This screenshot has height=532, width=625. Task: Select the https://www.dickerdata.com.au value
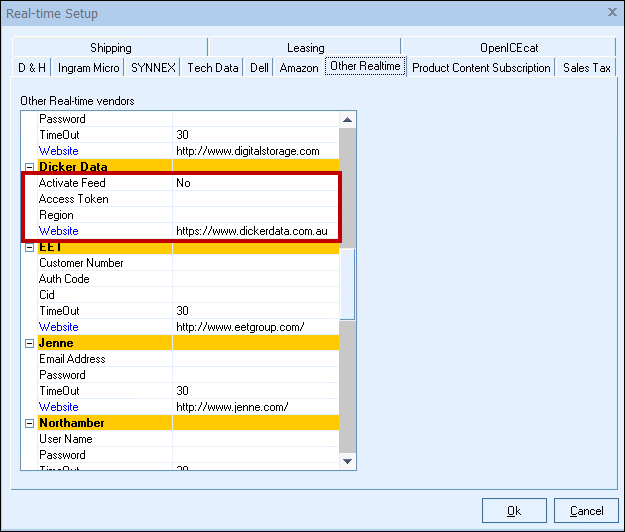click(x=252, y=231)
